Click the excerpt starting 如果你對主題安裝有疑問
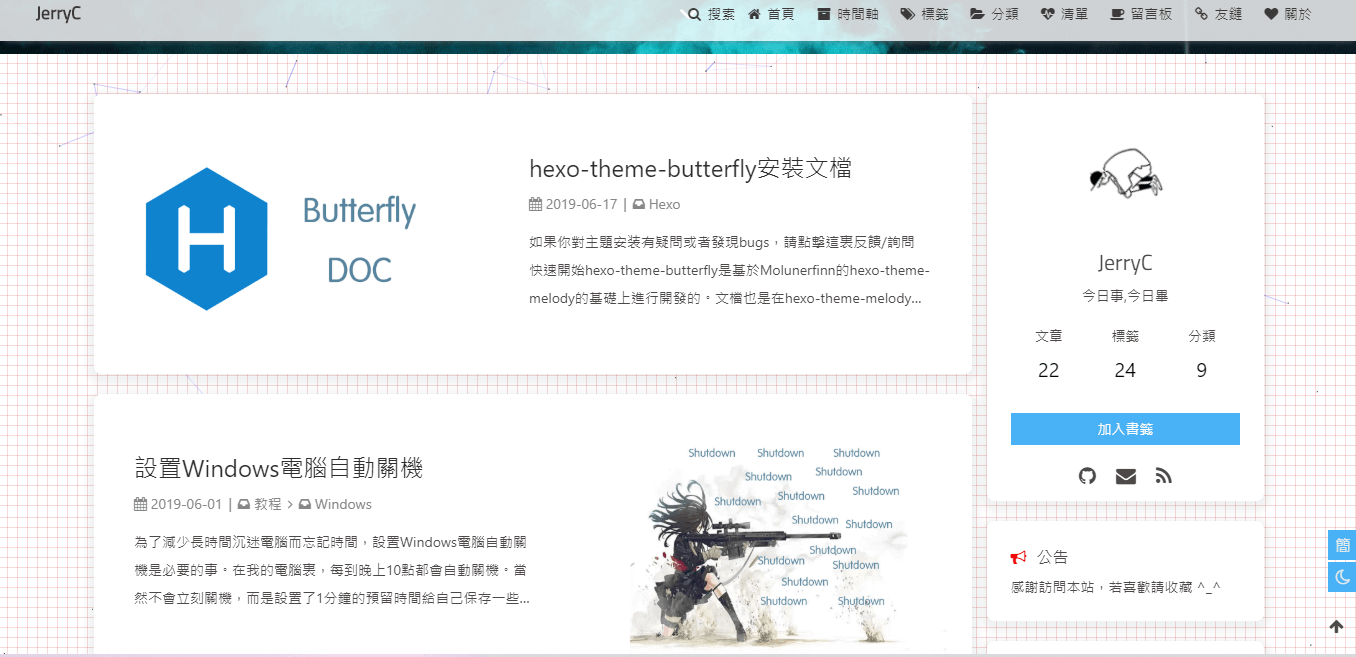 point(729,270)
